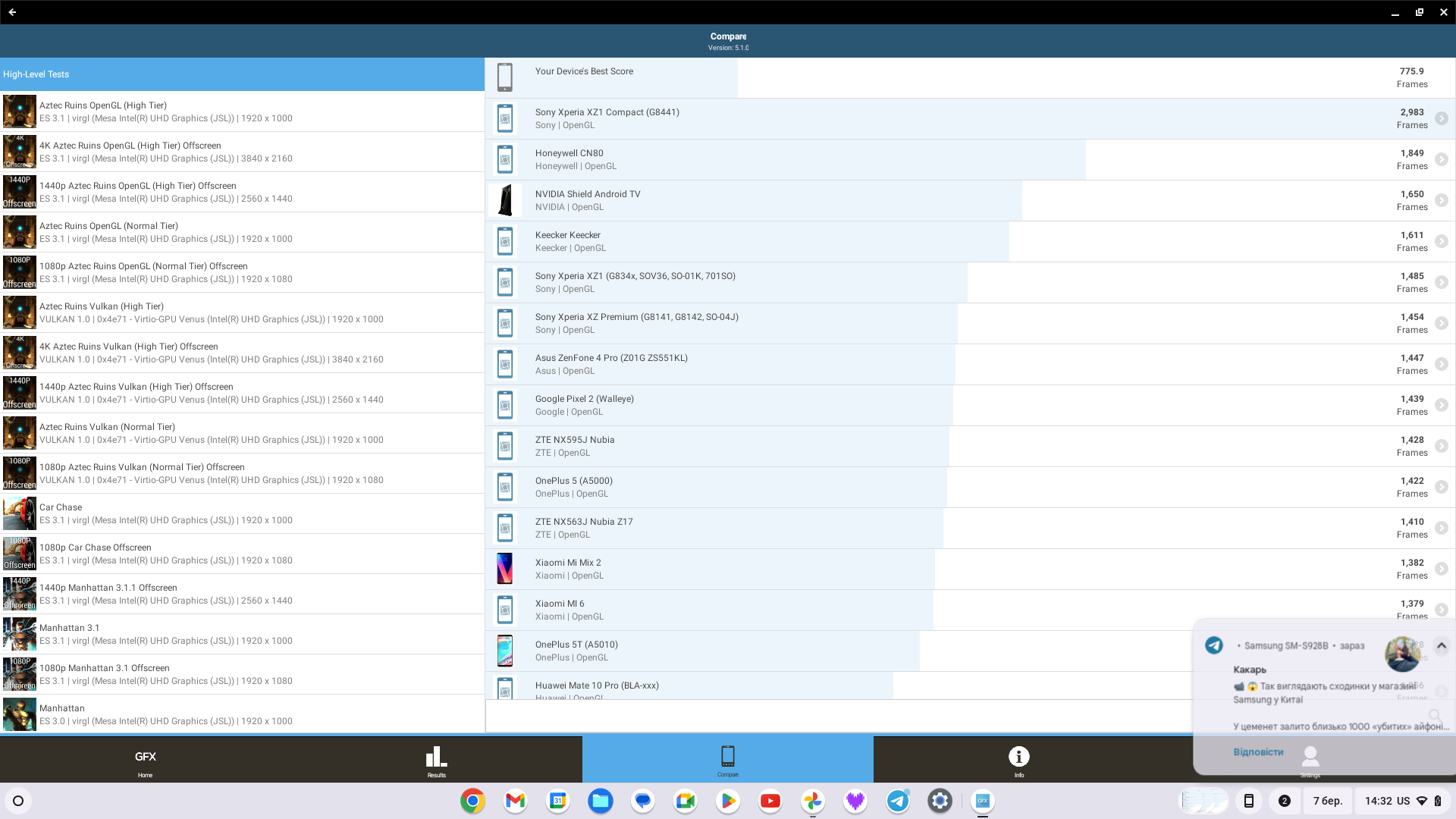Screen dimensions: 1456x819
Task: Click OnePlus 5T device icon
Action: [504, 651]
